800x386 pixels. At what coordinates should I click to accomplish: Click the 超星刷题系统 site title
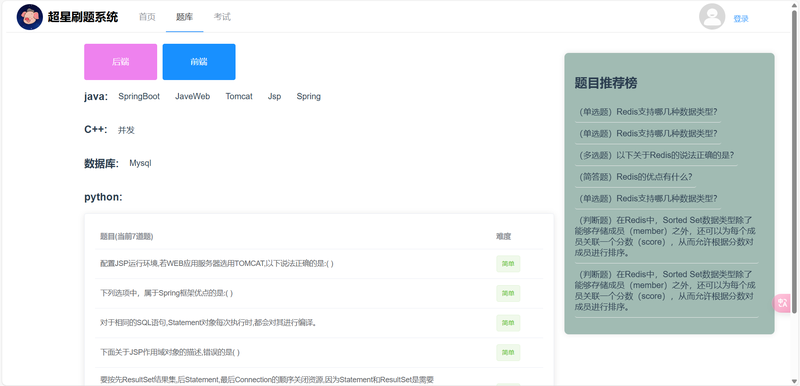(83, 17)
